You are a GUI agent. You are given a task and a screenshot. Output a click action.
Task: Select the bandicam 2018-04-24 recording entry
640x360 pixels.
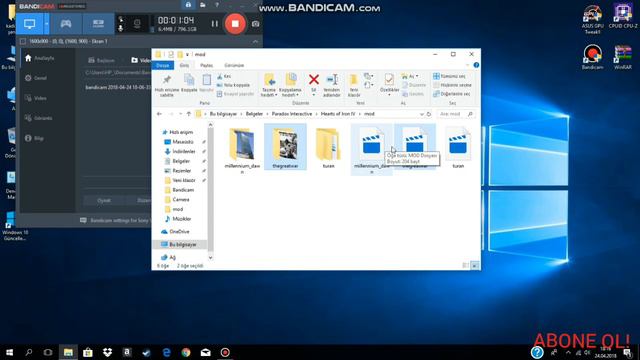(118, 87)
